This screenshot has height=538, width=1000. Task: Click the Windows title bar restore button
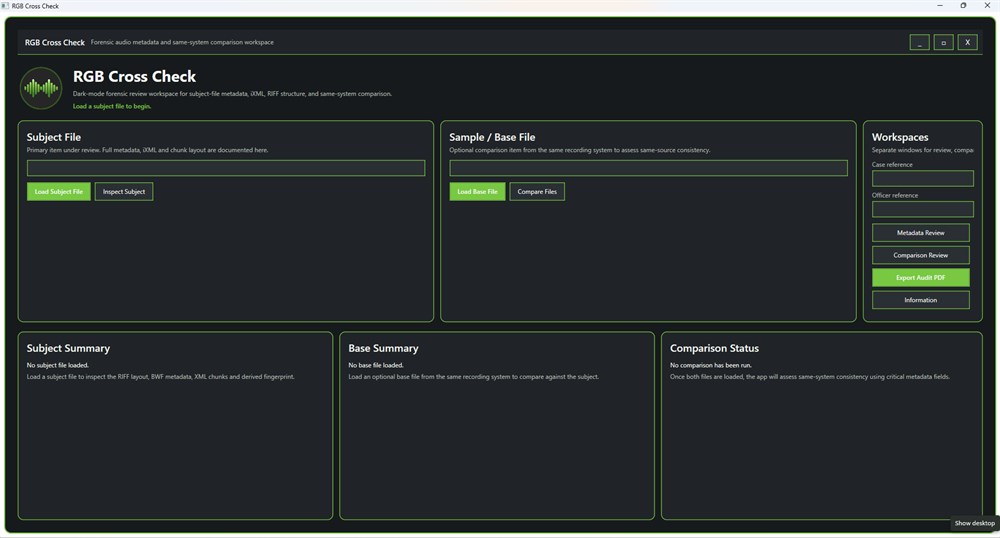pos(963,6)
